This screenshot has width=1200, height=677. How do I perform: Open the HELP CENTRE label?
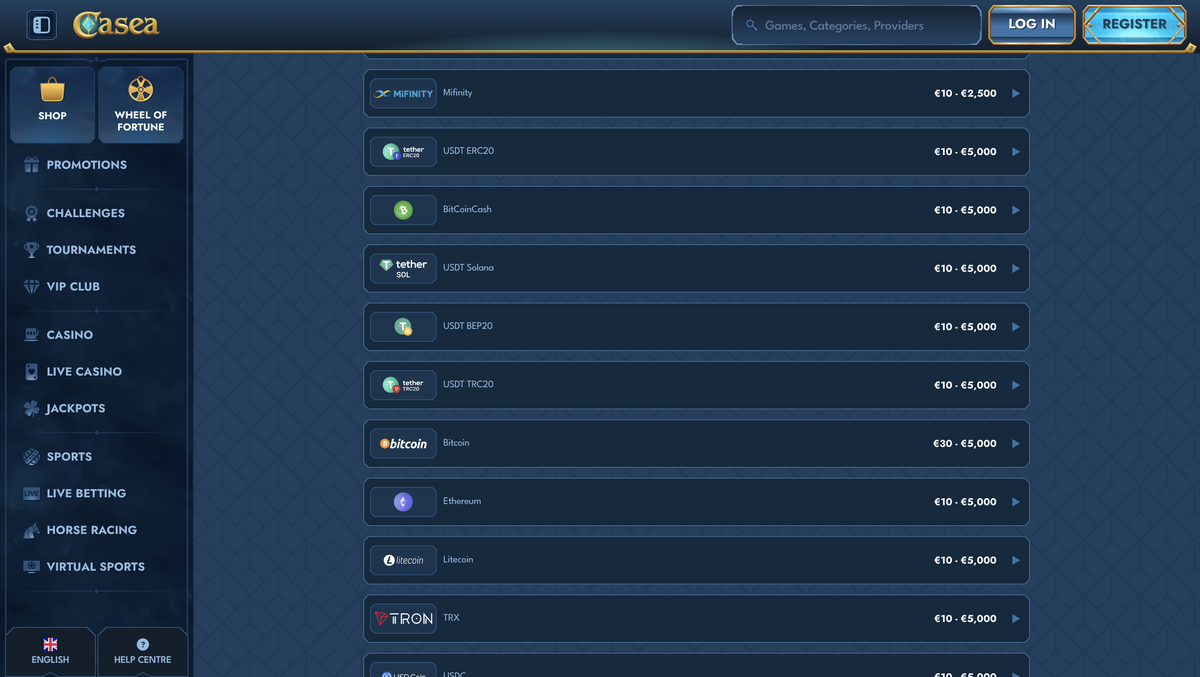click(x=142, y=660)
